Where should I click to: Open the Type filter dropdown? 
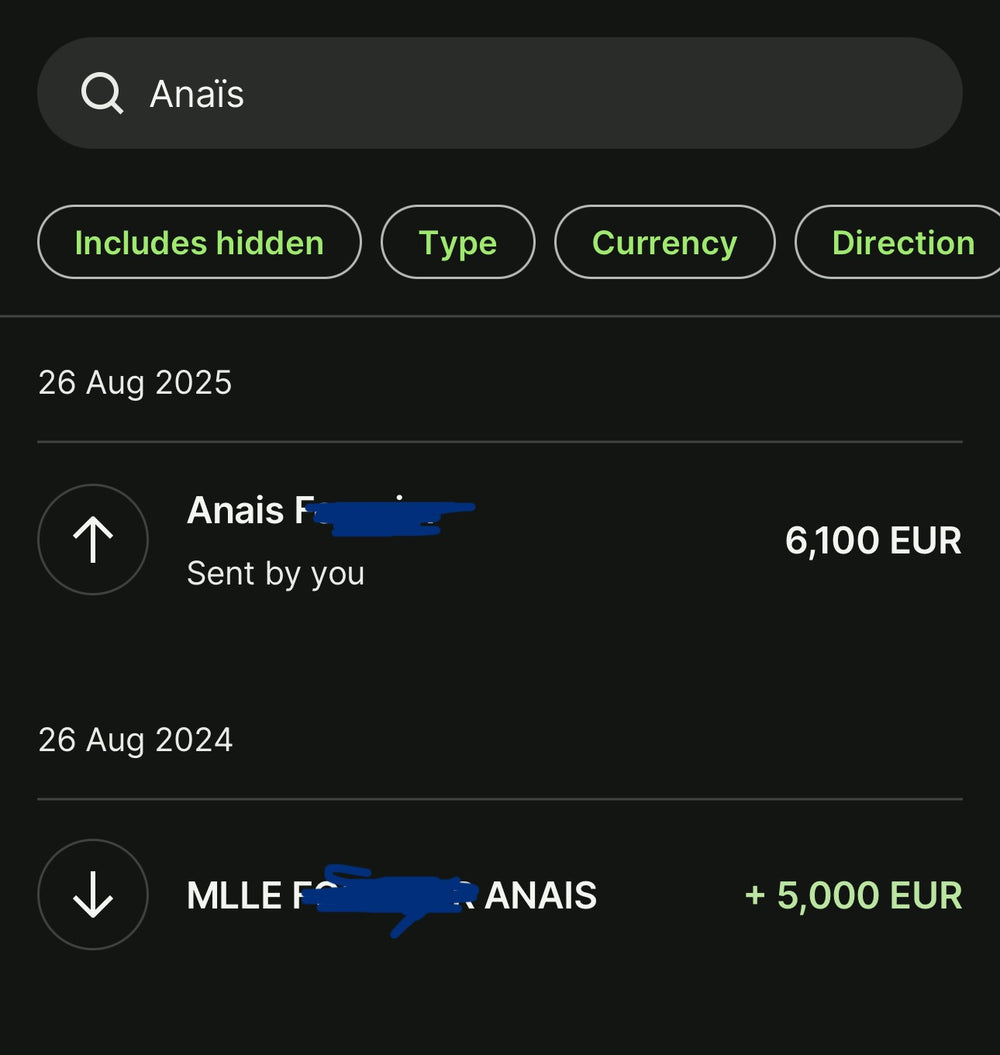coord(458,242)
